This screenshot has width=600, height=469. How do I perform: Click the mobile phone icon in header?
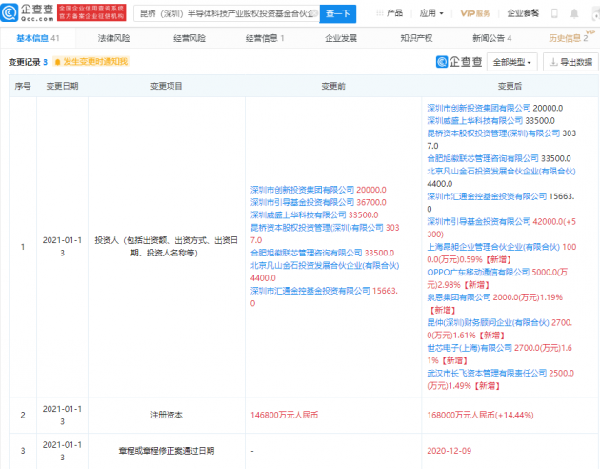click(554, 14)
